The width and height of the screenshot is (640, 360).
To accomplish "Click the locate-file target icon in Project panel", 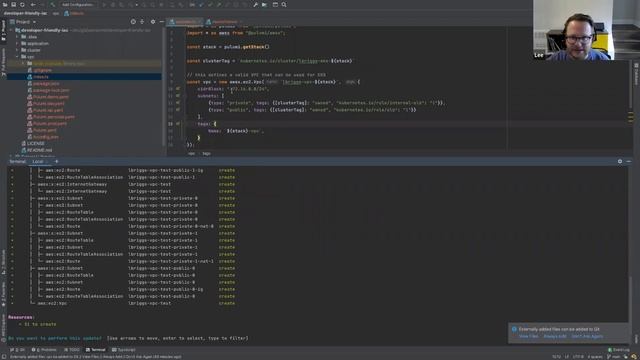I will pyautogui.click(x=133, y=22).
